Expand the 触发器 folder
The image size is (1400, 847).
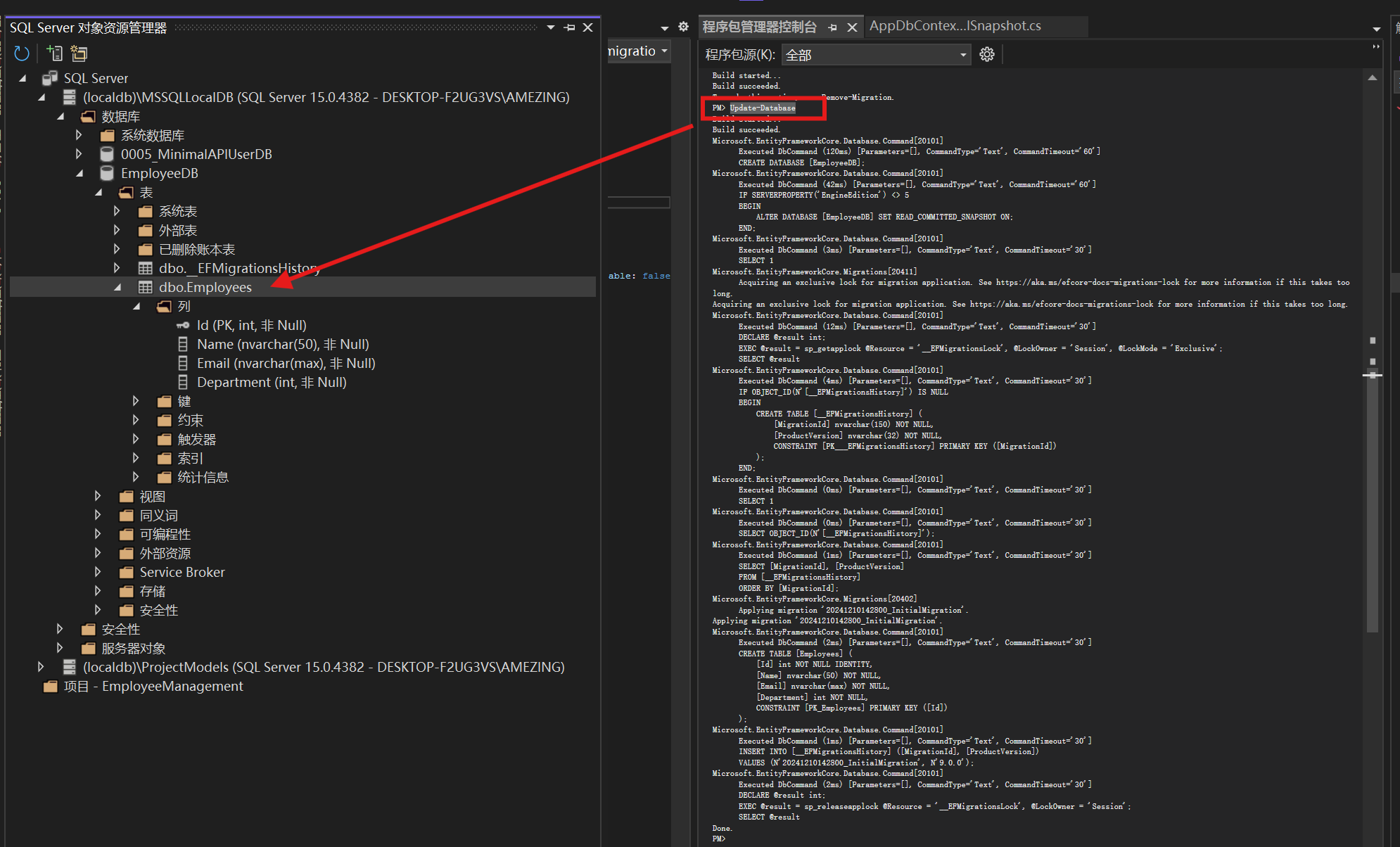[136, 439]
